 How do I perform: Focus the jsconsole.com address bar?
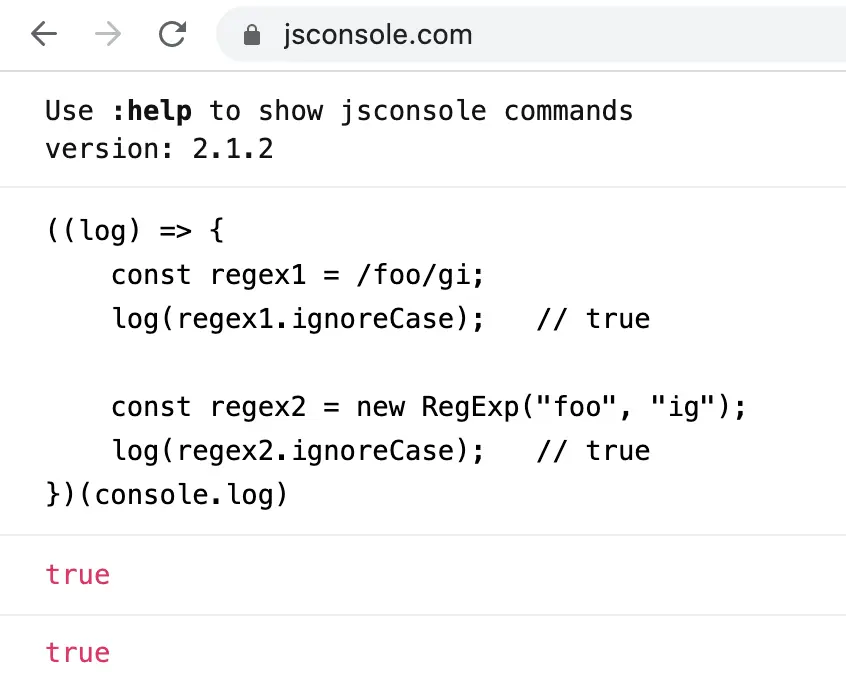[500, 35]
